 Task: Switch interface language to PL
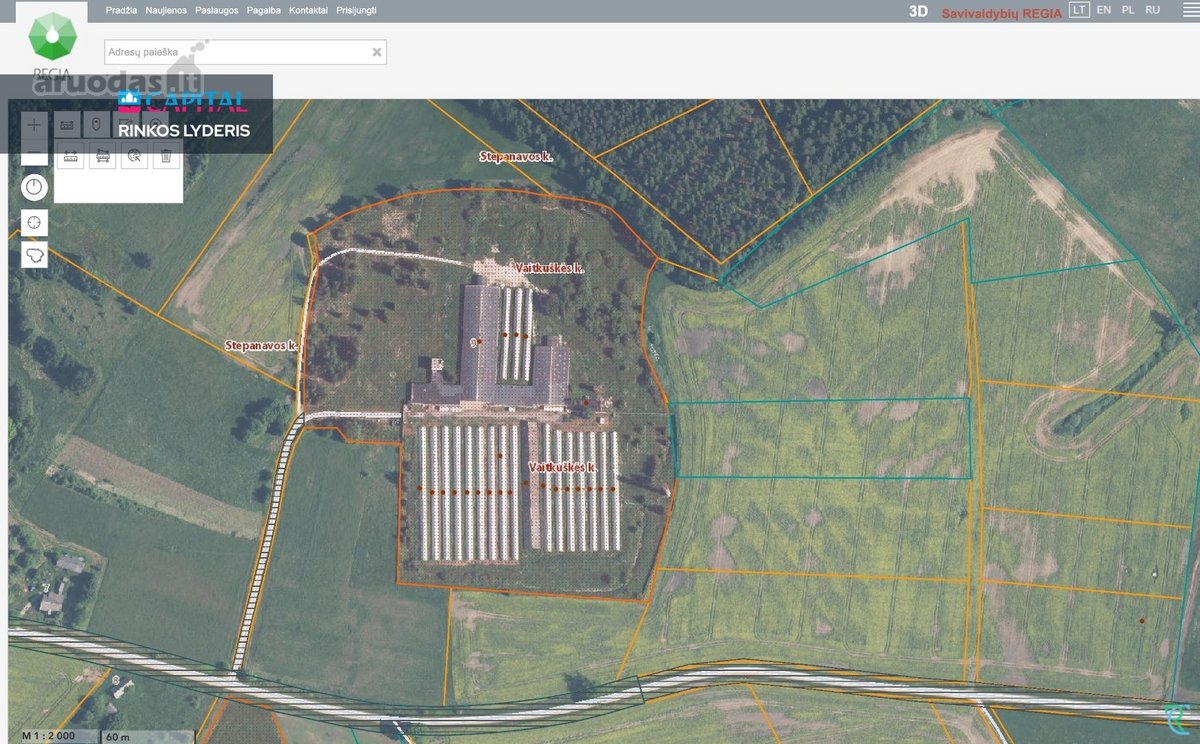coord(1128,10)
